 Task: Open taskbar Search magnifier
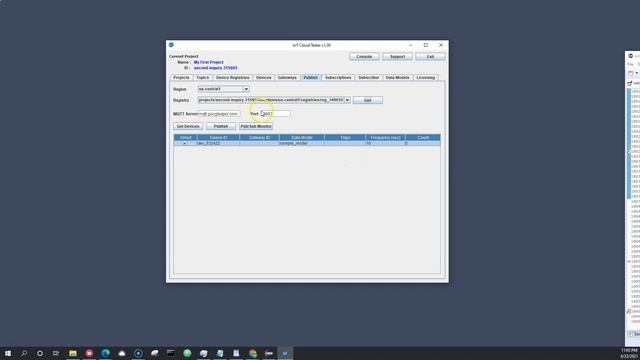24,353
